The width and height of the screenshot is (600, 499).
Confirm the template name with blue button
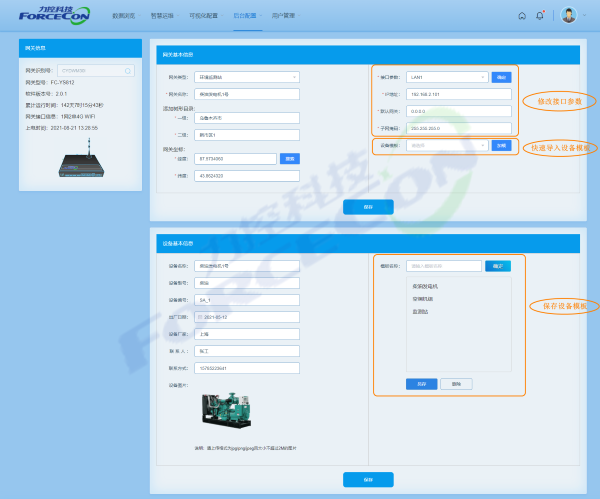(498, 266)
